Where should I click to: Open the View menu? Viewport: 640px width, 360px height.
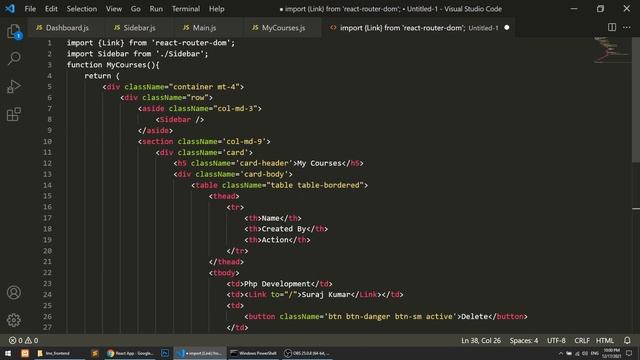coord(113,9)
